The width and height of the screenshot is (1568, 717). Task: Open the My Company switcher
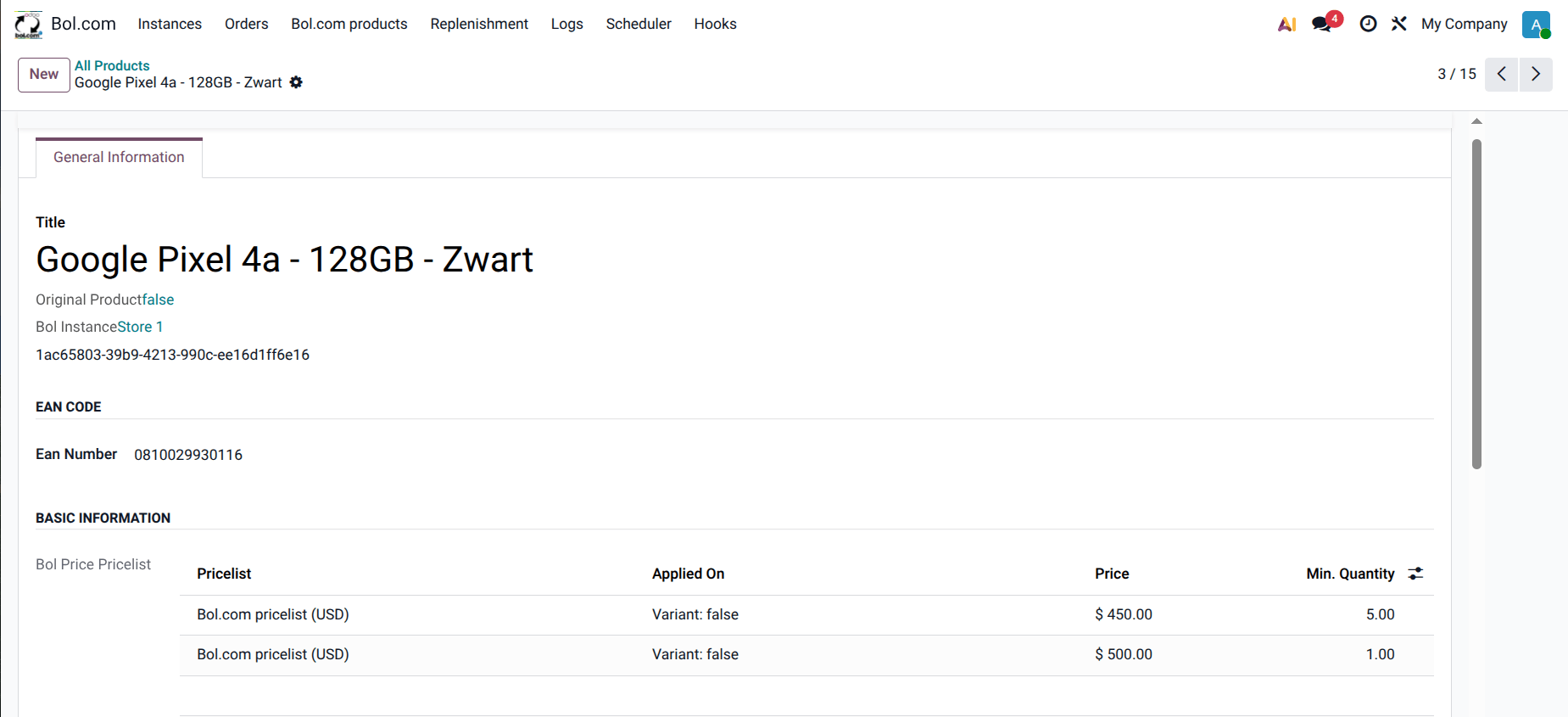1465,24
